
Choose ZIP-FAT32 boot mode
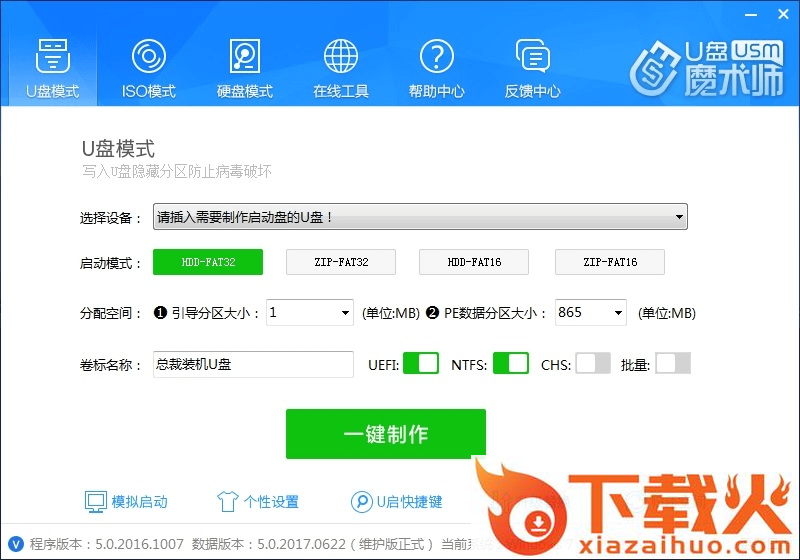[x=341, y=262]
